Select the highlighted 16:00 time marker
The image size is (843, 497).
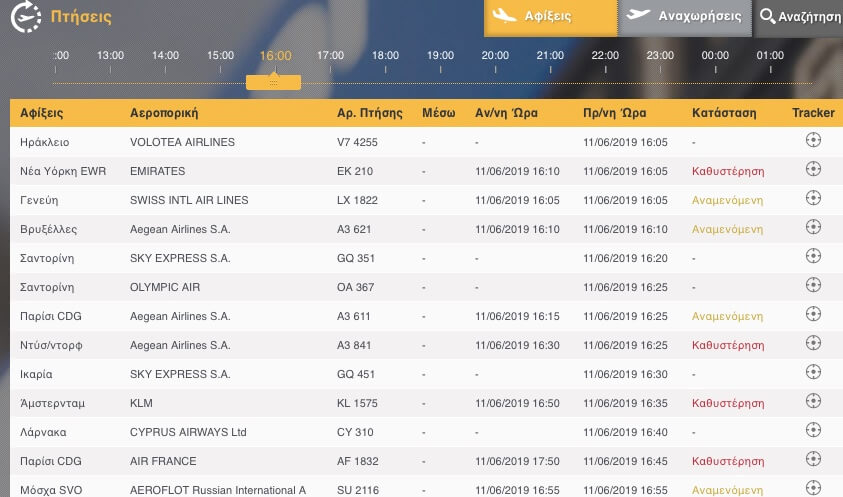(x=275, y=55)
